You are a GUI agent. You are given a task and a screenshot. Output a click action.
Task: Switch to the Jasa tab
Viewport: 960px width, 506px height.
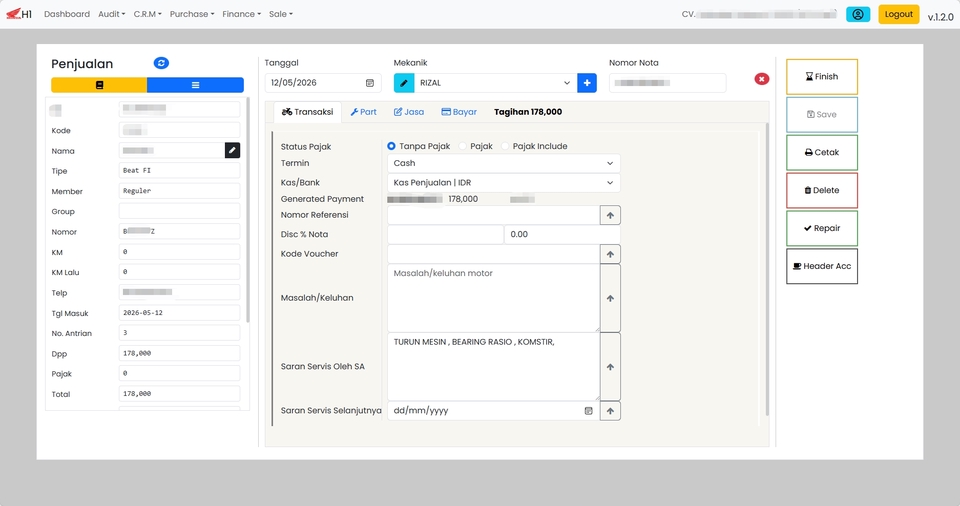pyautogui.click(x=409, y=112)
